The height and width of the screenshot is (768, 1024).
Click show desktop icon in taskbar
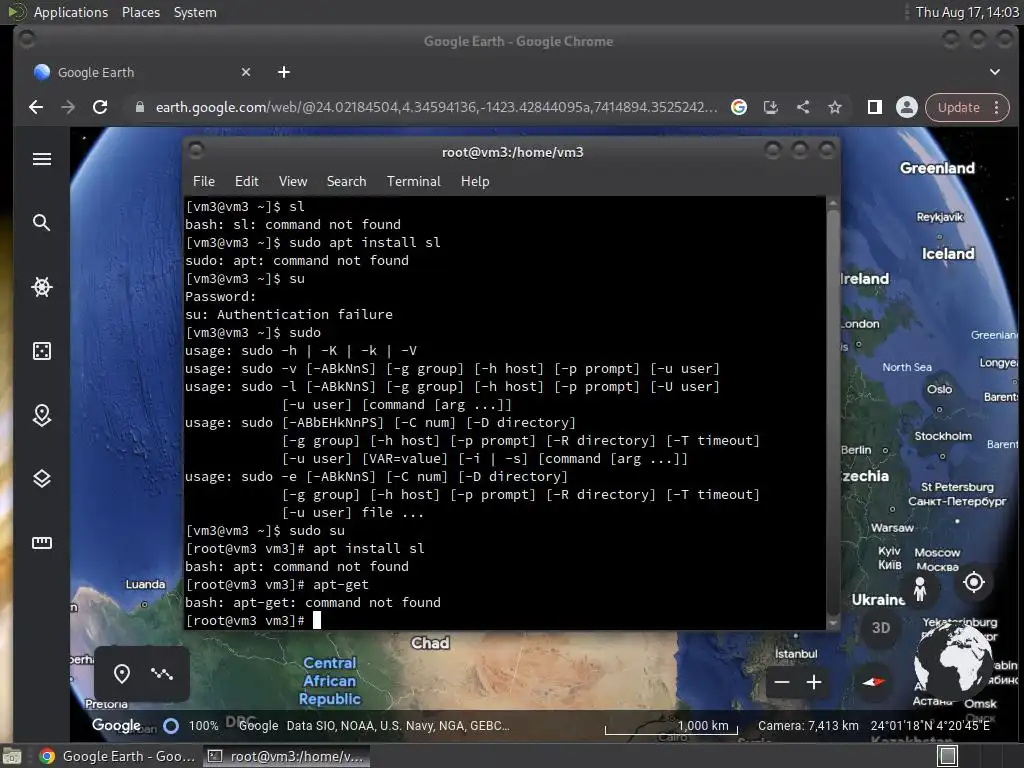tap(12, 756)
